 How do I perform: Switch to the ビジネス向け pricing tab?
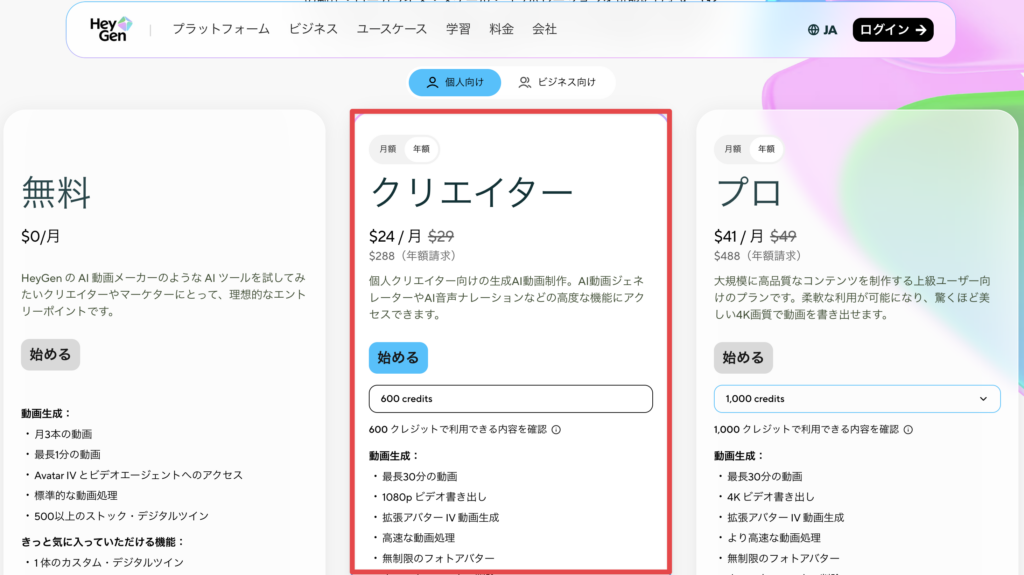557,82
